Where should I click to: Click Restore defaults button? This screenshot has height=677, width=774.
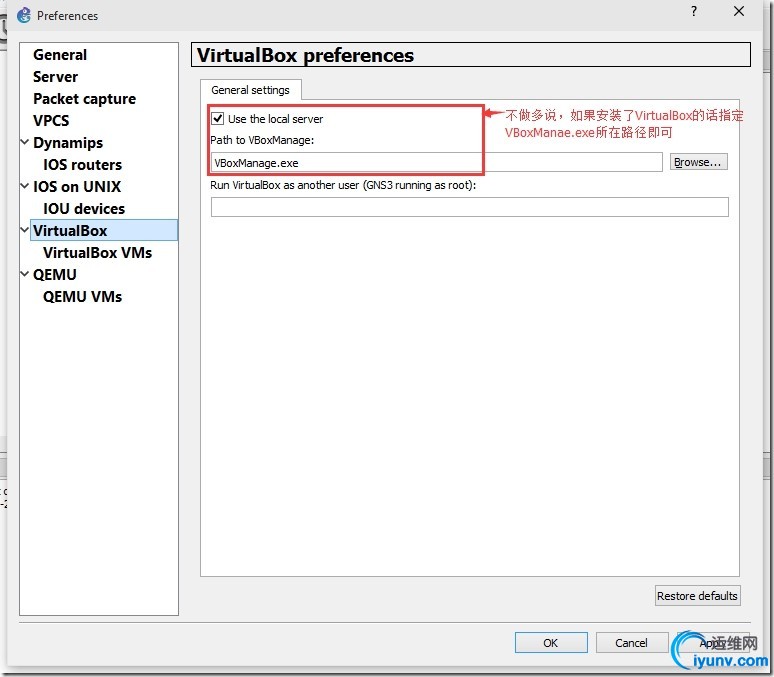click(x=697, y=596)
